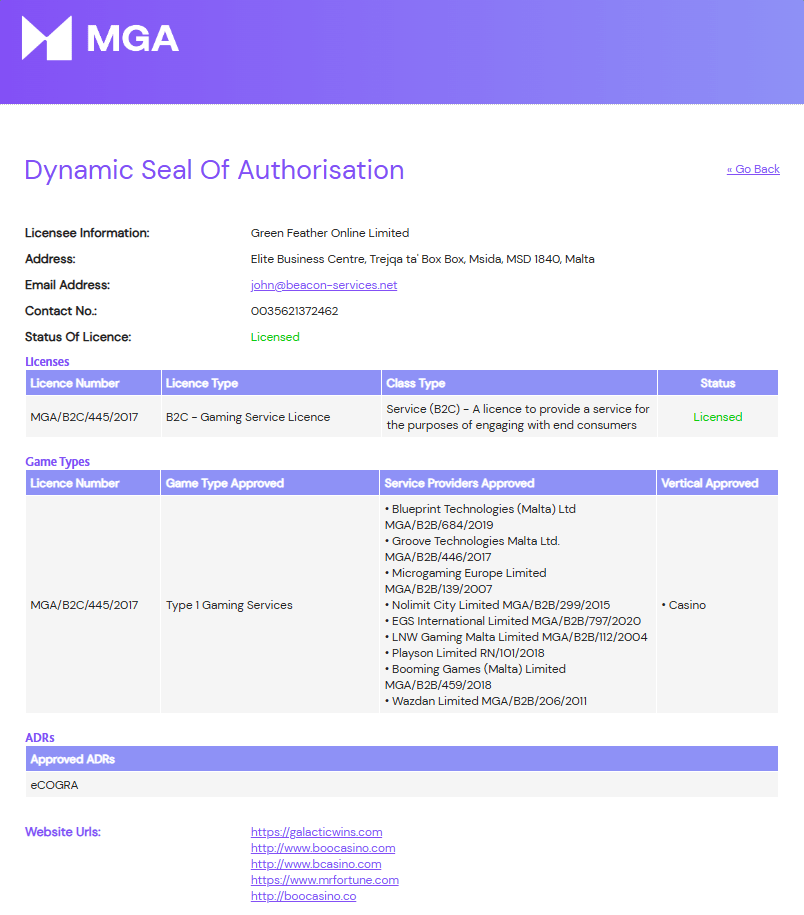
Task: Click the Vertical Approved column header
Action: [717, 483]
